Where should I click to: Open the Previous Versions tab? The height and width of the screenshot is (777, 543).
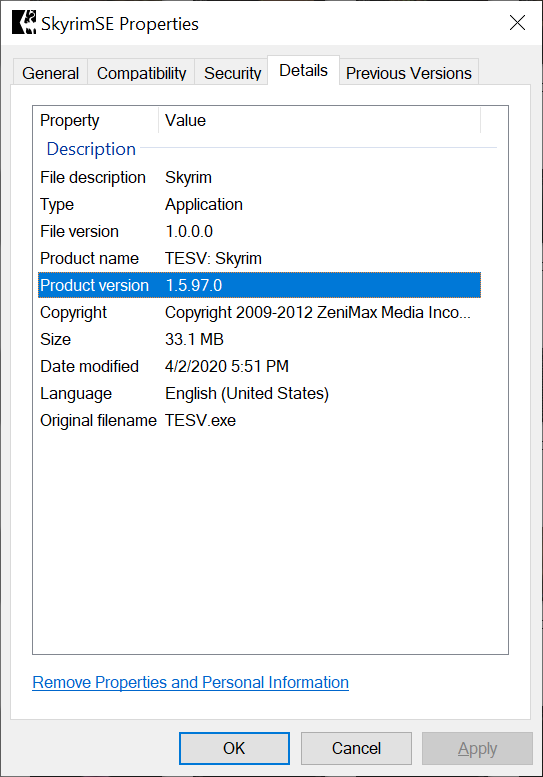pos(409,73)
